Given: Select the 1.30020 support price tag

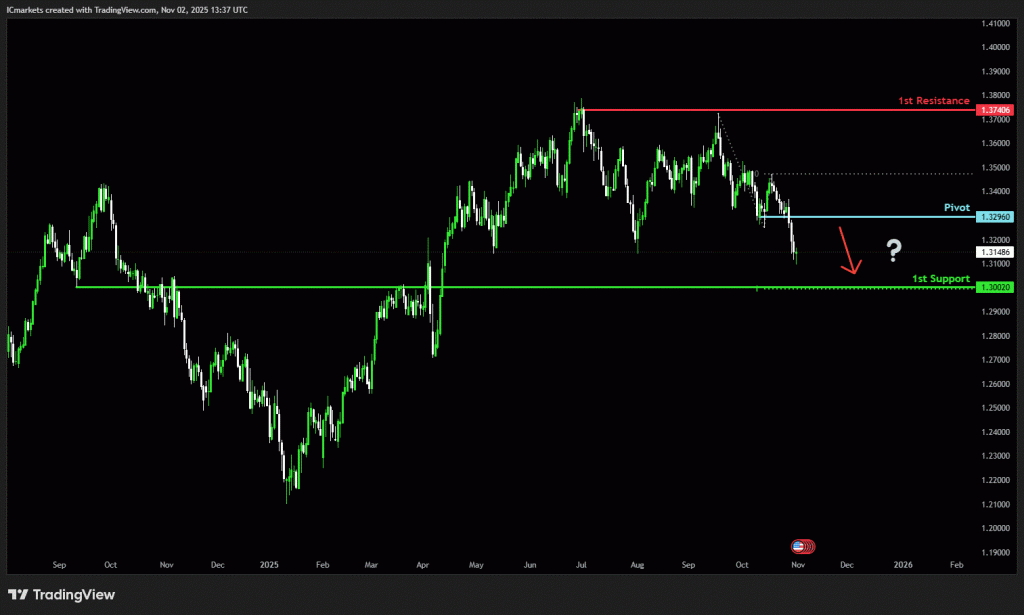Looking at the screenshot, I should [x=995, y=287].
